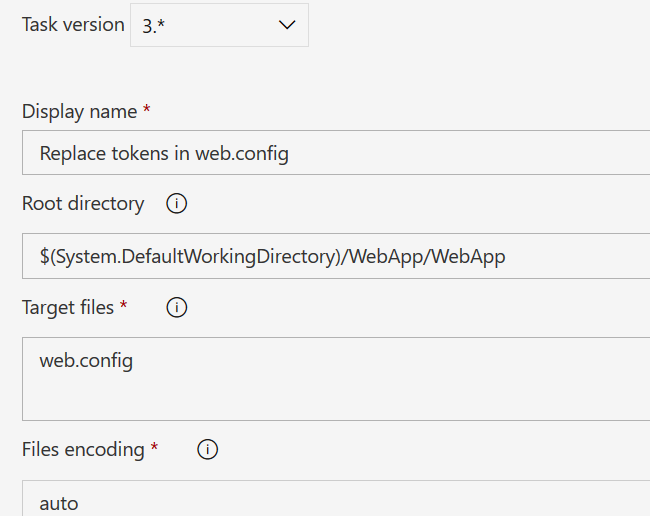650x516 pixels.
Task: Click the web.config entry in Target files
Action: (x=86, y=360)
